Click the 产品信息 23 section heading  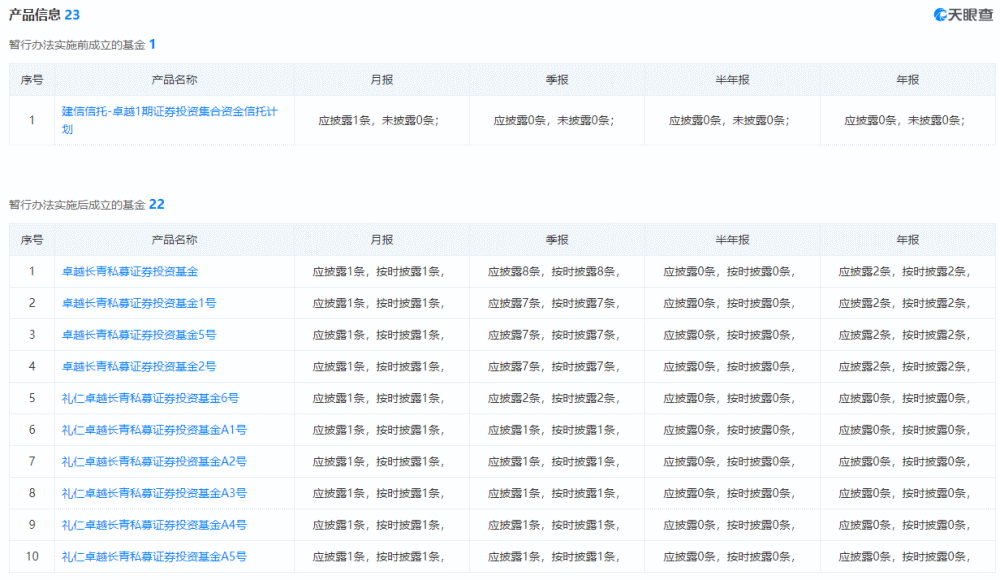(44, 15)
